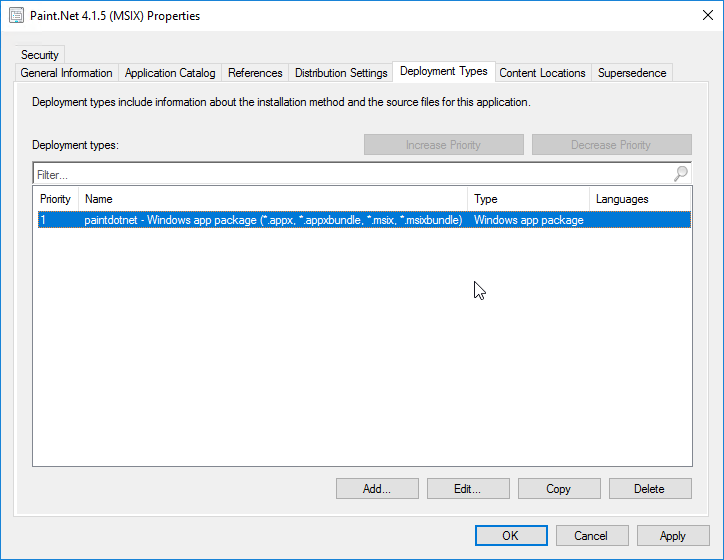Viewport: 724px width, 560px height.
Task: Open the Supersedence tab
Action: click(632, 73)
